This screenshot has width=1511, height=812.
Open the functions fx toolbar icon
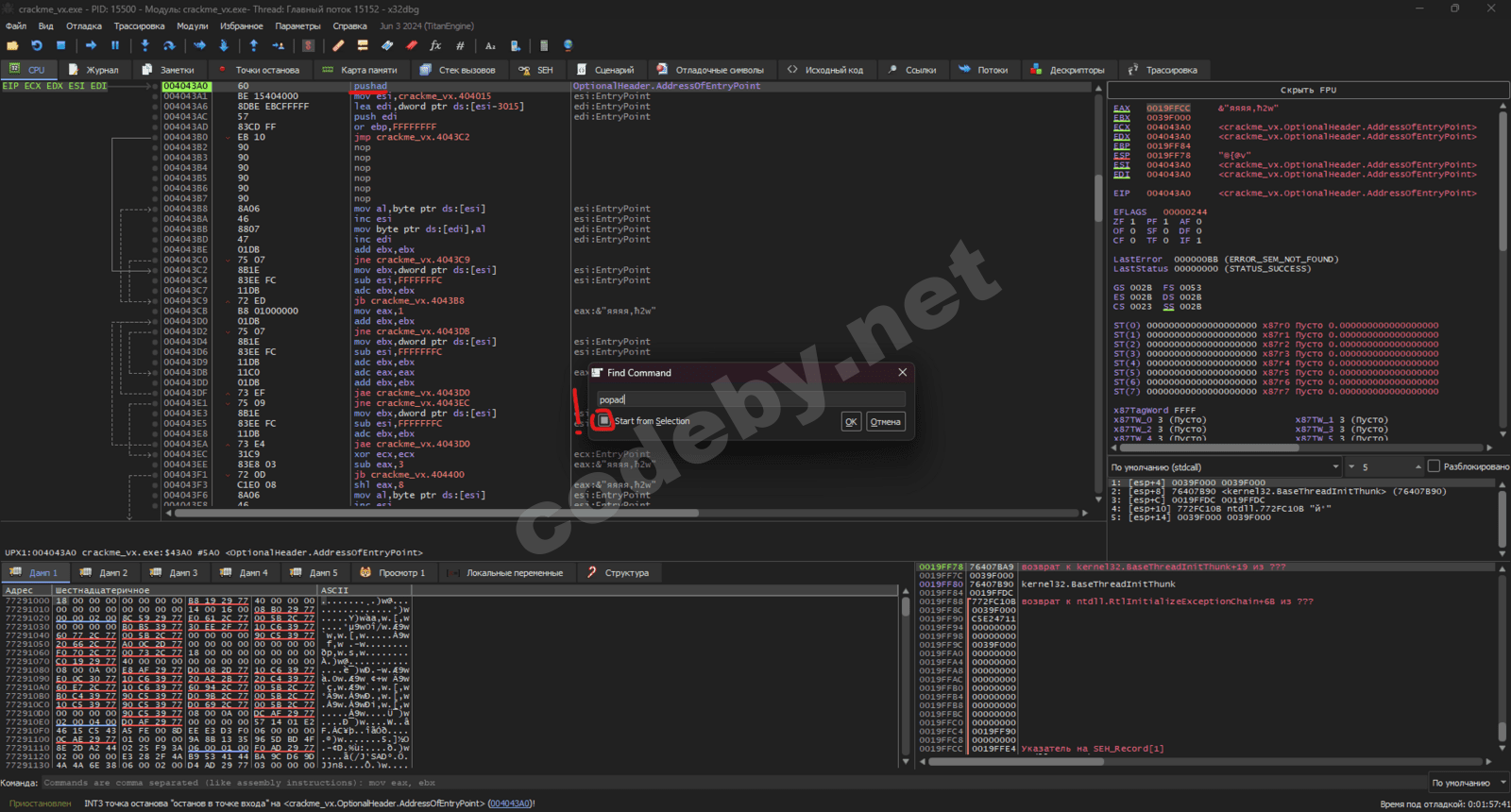(435, 45)
